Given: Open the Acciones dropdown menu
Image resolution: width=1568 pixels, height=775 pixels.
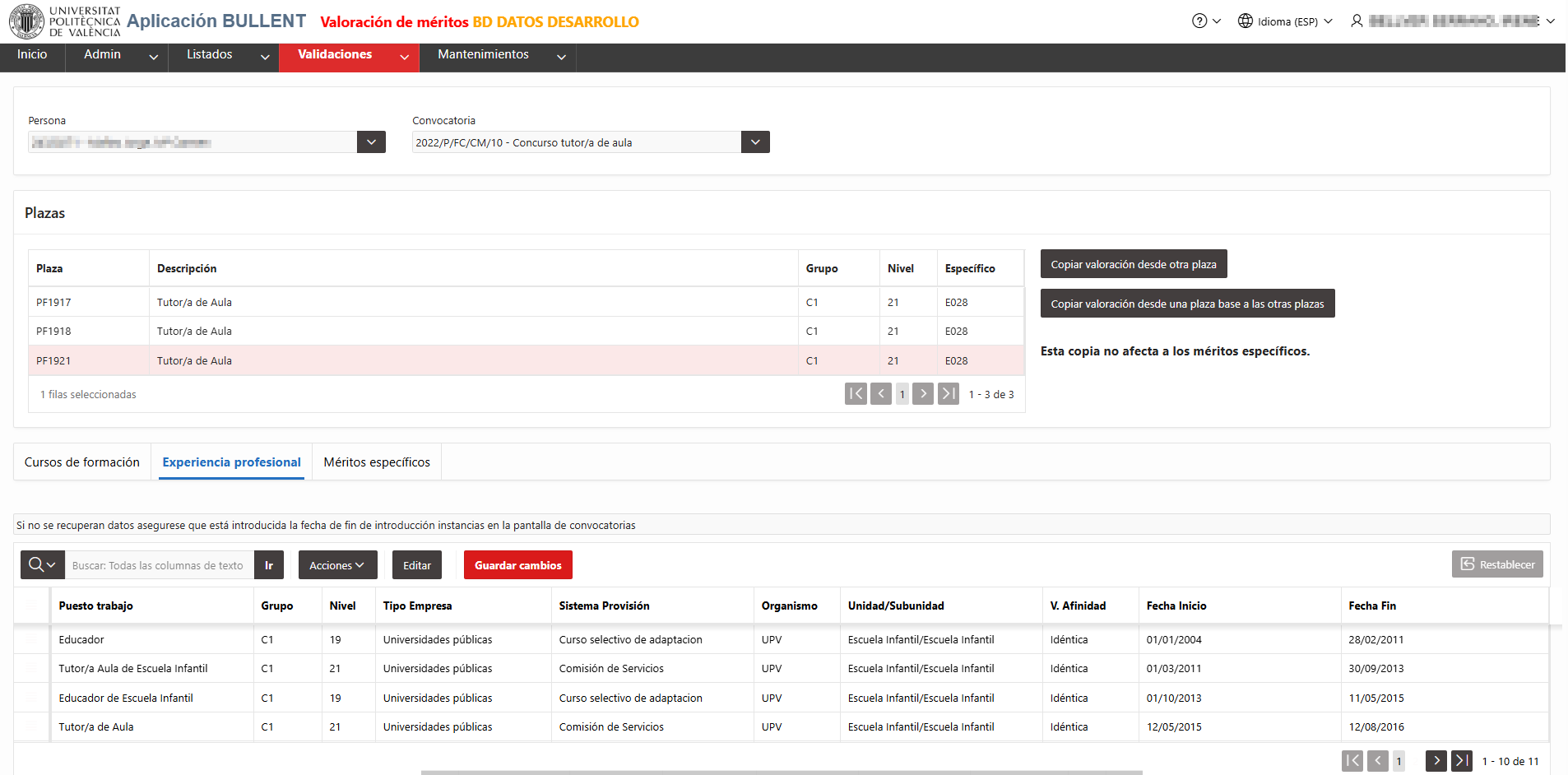Looking at the screenshot, I should pos(337,565).
